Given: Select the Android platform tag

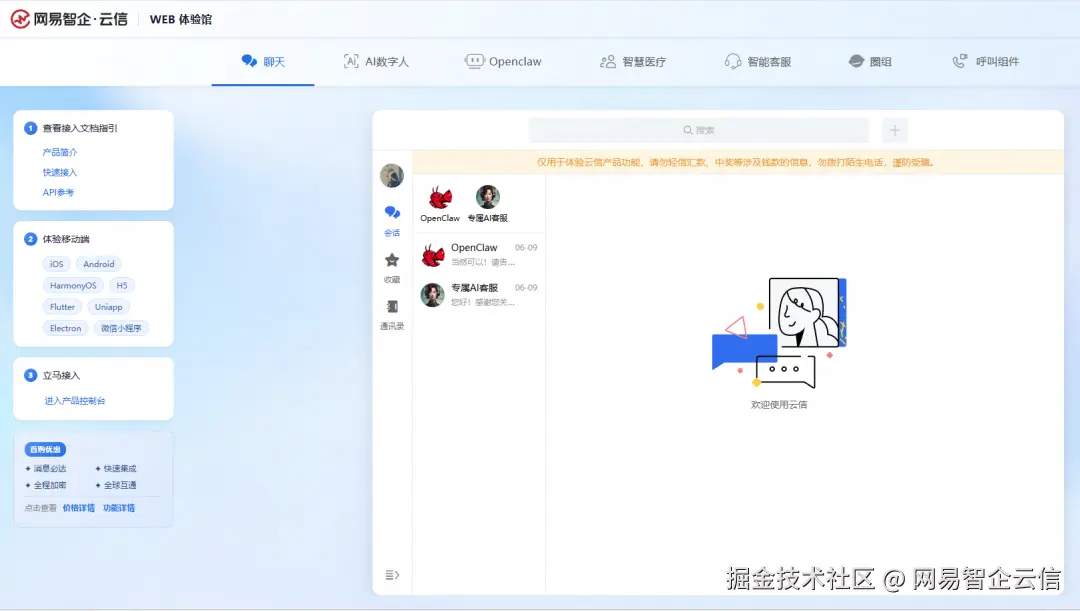Looking at the screenshot, I should click(98, 264).
